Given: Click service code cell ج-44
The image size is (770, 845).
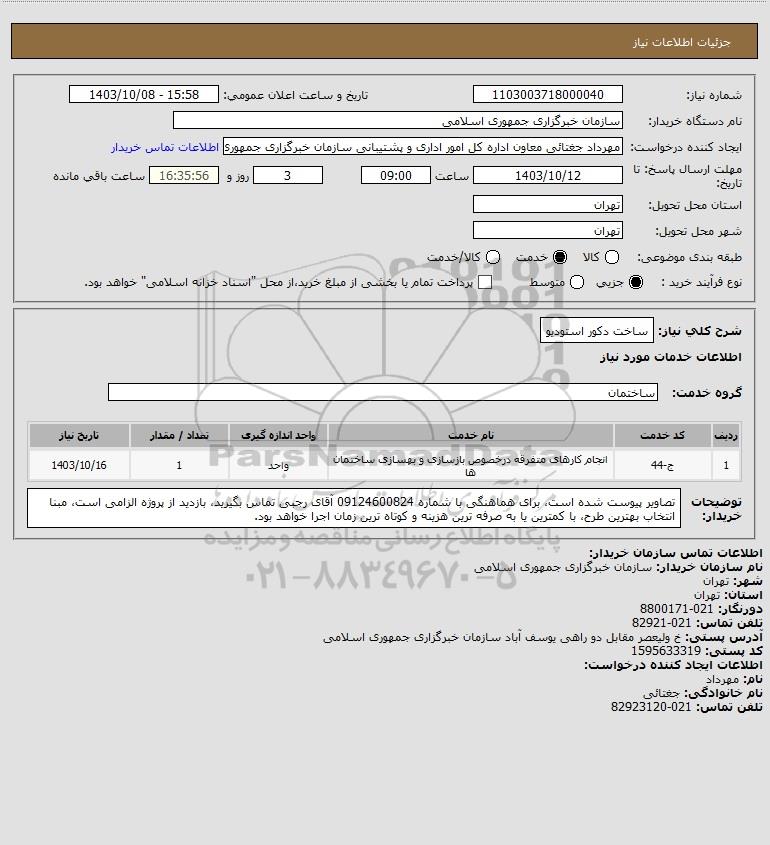Looking at the screenshot, I should coord(662,465).
